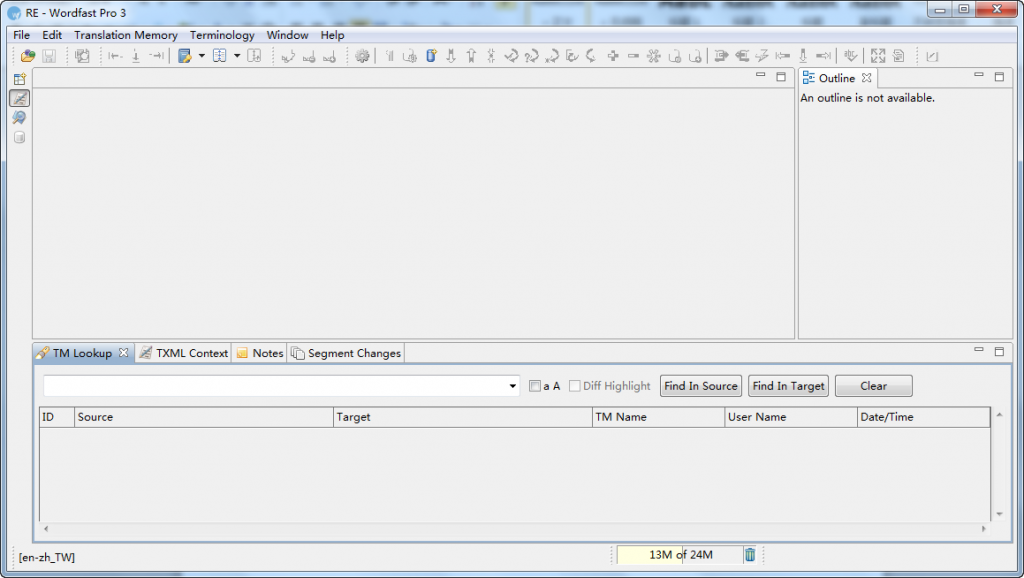Enable the 'a A' case-sensitive checkbox
The height and width of the screenshot is (578, 1024).
536,386
